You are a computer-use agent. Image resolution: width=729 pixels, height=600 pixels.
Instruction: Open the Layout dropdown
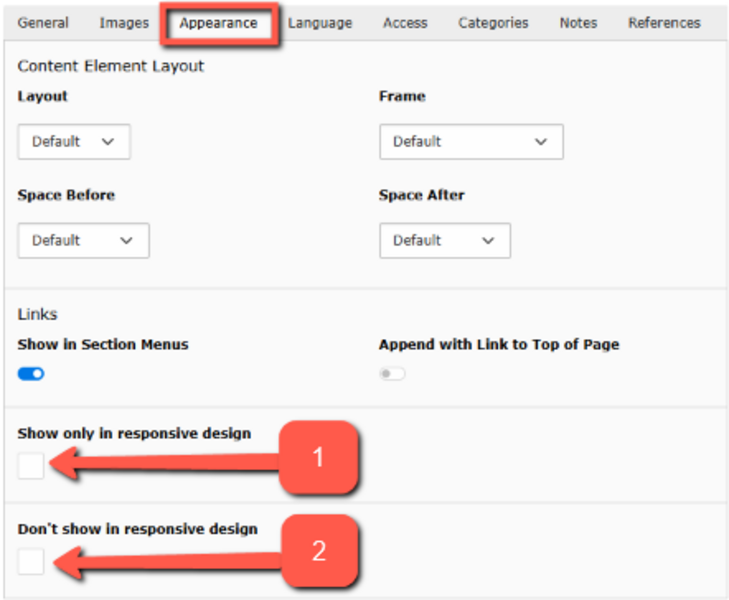[74, 142]
